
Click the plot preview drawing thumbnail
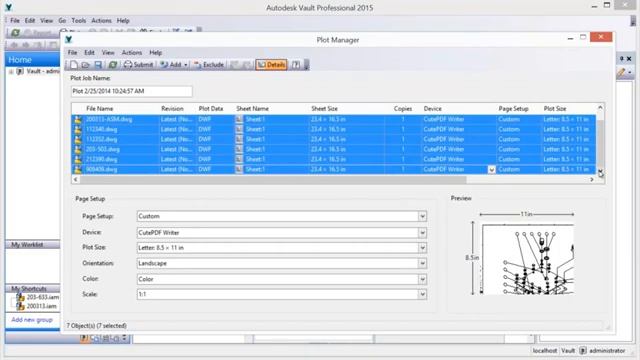(528, 259)
